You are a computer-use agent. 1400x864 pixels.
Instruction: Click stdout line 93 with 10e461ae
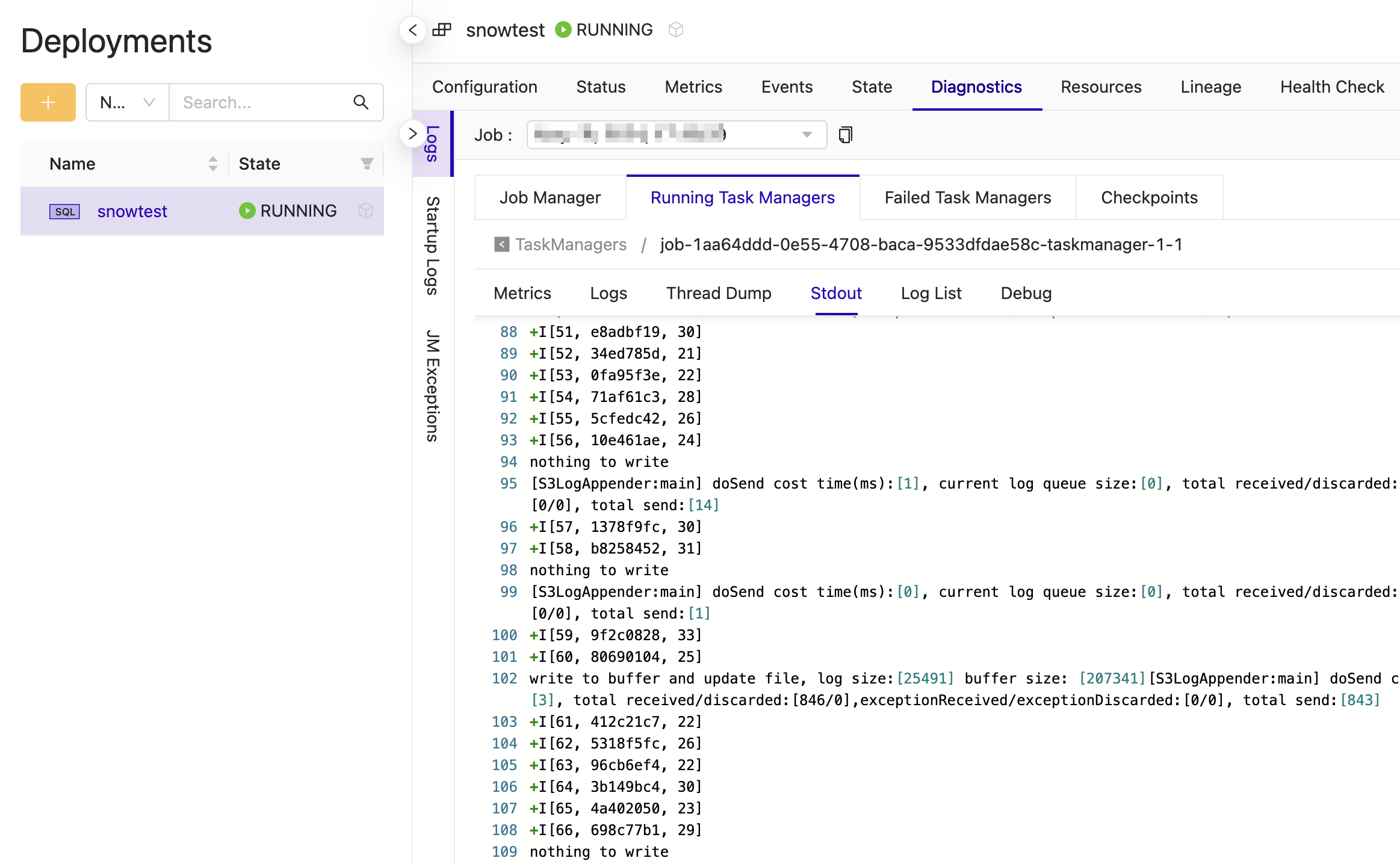[x=616, y=440]
